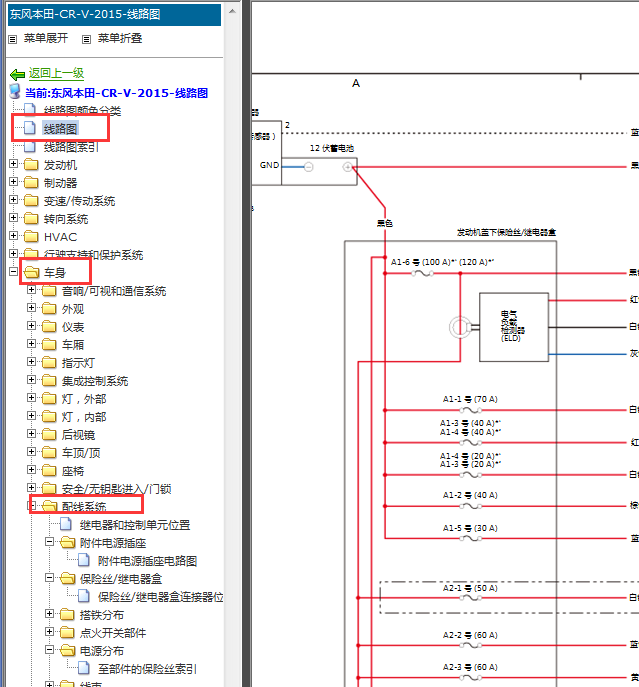Click 附件电源插座电路图 page icon
The height and width of the screenshot is (687, 639).
tap(84, 560)
